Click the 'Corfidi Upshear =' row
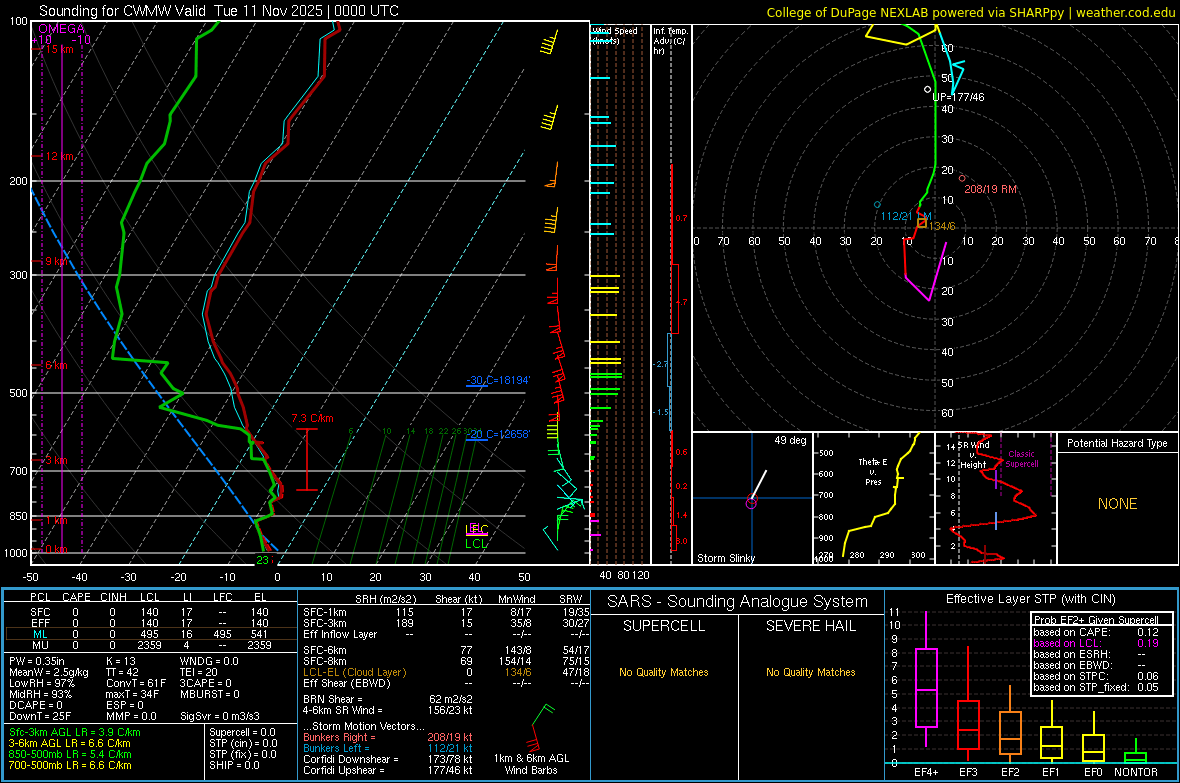This screenshot has height=783, width=1180. coord(387,770)
